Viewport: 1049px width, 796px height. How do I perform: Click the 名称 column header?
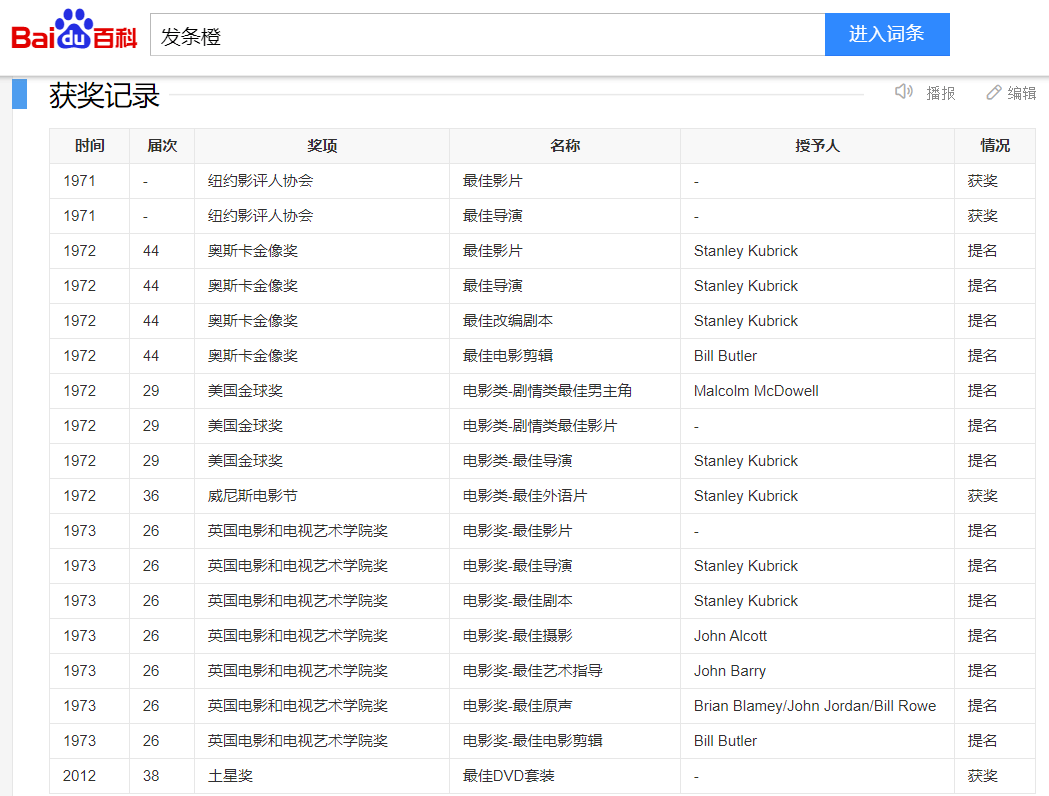pyautogui.click(x=565, y=146)
